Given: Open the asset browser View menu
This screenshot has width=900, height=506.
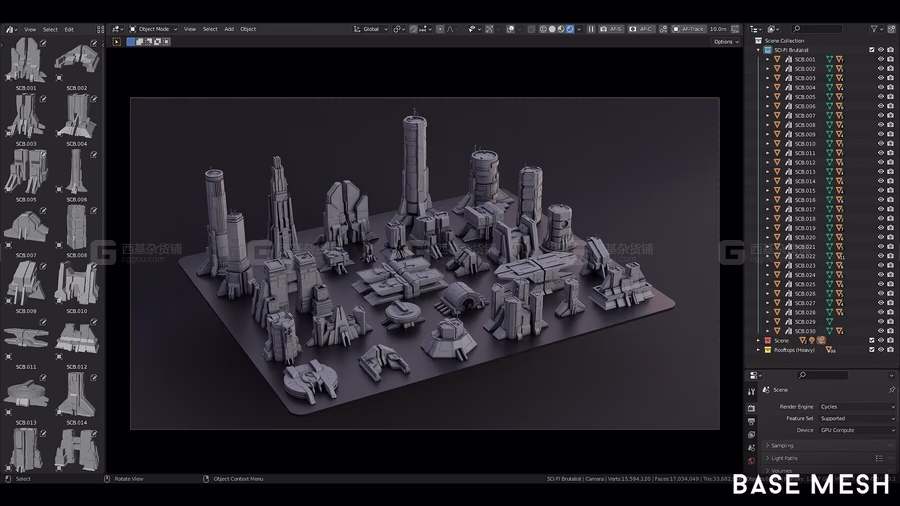Looking at the screenshot, I should pyautogui.click(x=30, y=29).
